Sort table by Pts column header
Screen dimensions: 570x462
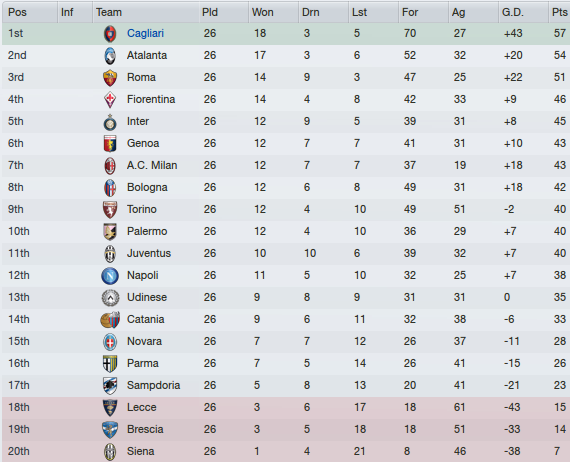pos(559,12)
